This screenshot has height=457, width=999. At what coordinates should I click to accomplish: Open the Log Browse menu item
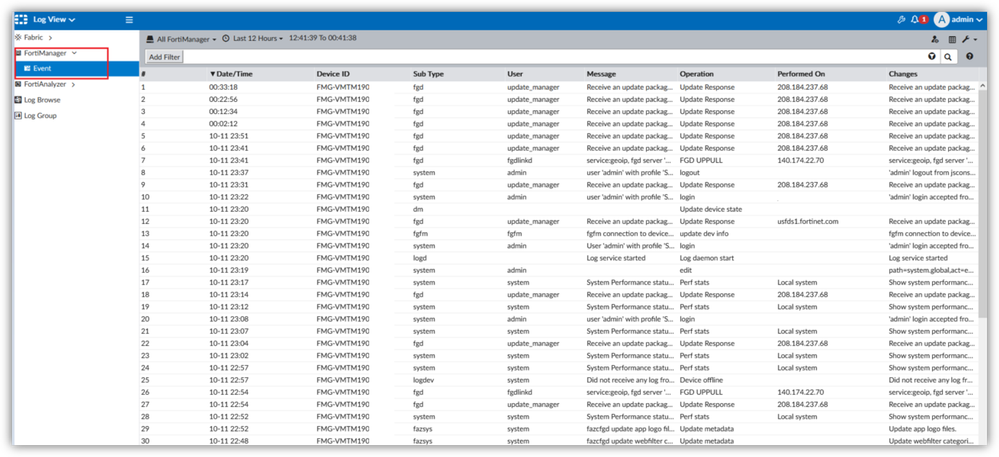(x=43, y=100)
